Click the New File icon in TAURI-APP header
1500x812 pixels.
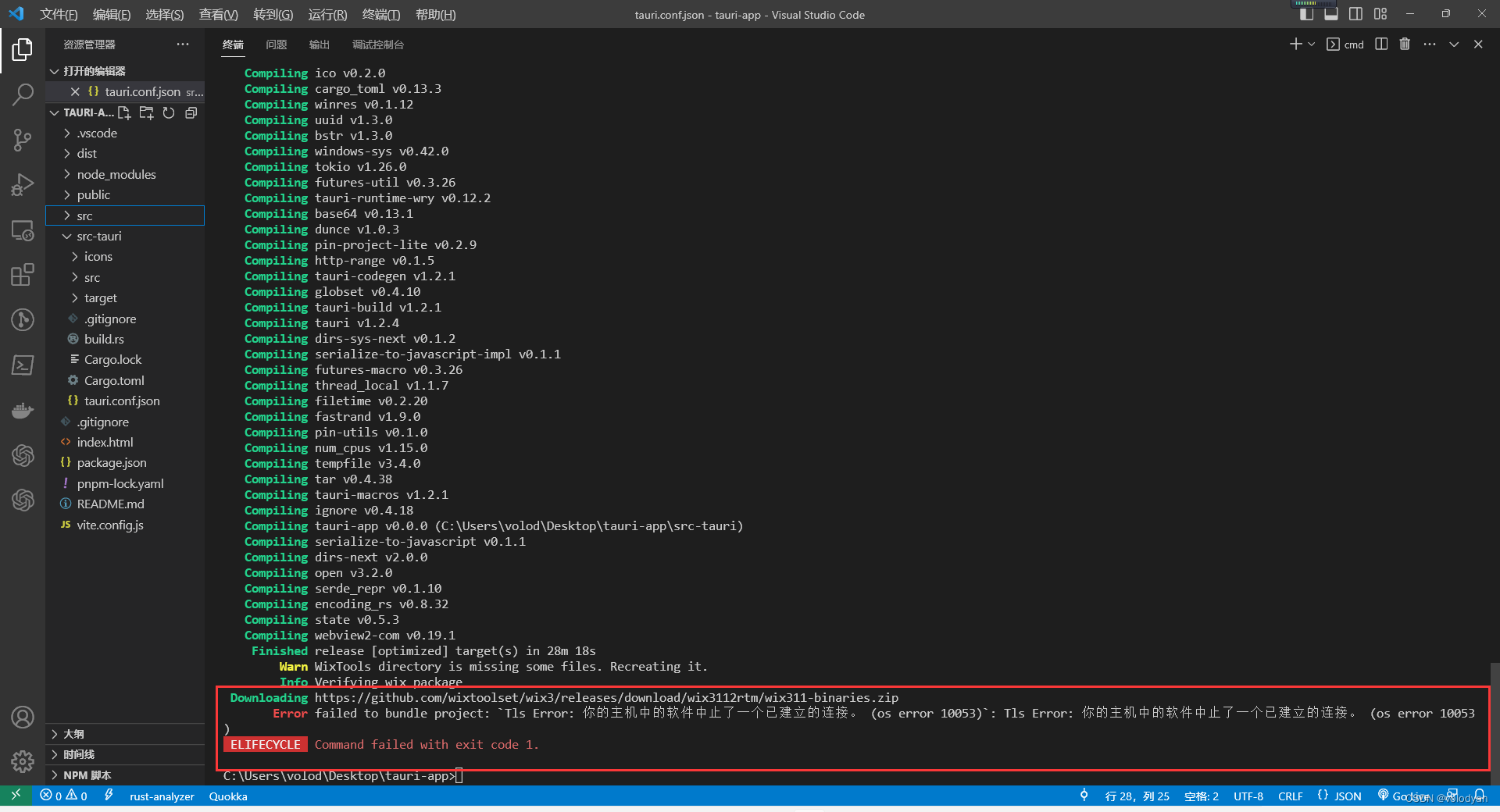tap(124, 112)
